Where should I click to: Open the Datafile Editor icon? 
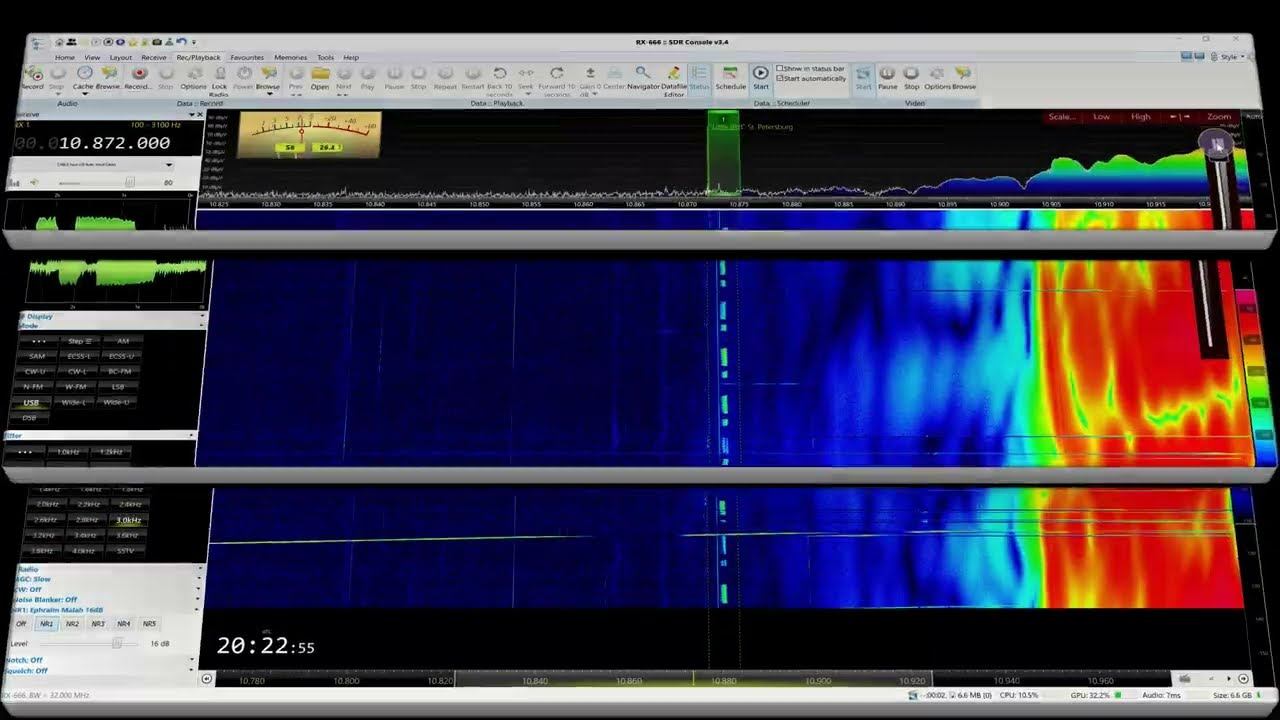click(x=674, y=73)
